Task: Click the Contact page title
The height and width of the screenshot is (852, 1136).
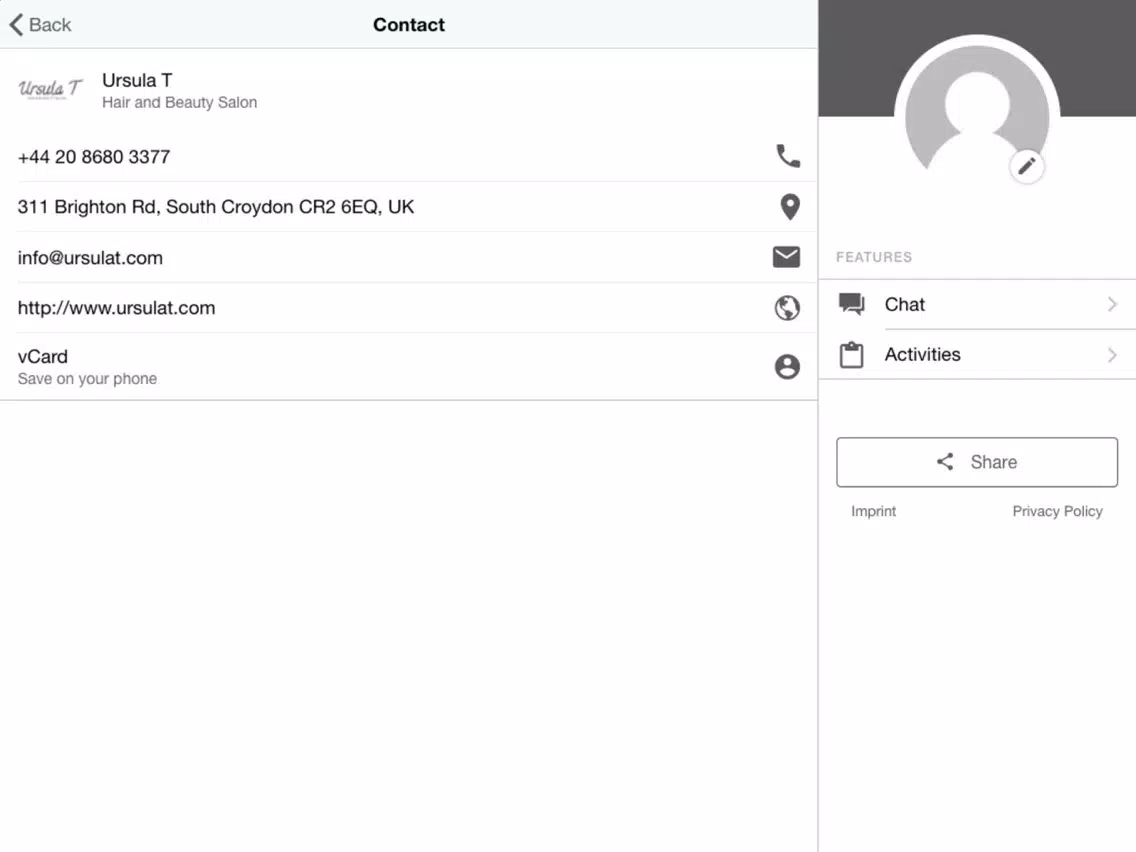Action: [409, 25]
